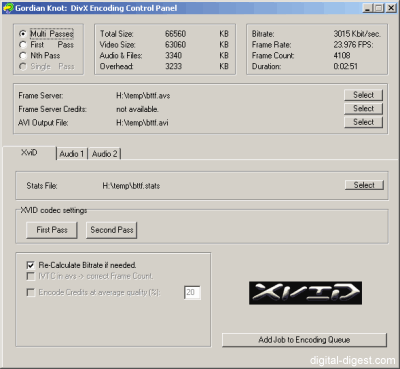Click the stats path H:\temp\bttf.stats
Screen dimensions: 400x369
tap(131, 186)
